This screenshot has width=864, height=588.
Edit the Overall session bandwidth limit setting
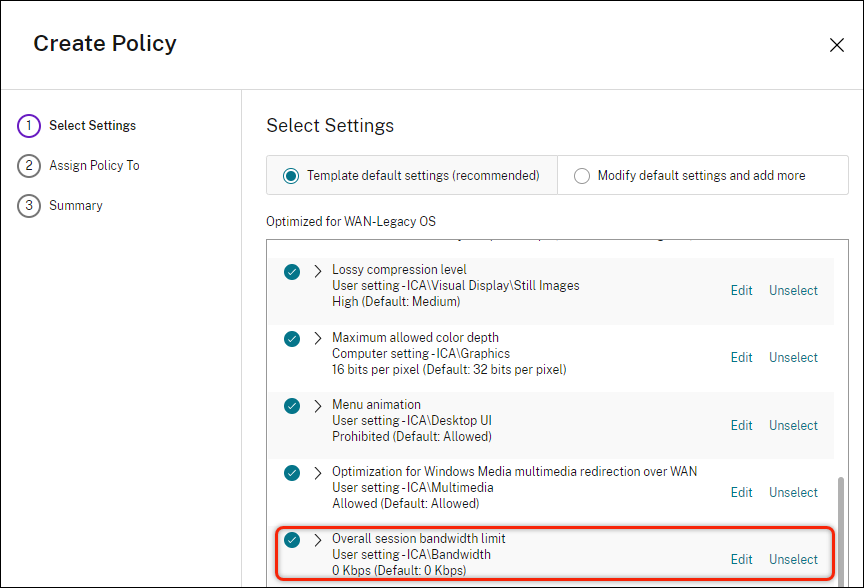[x=741, y=559]
